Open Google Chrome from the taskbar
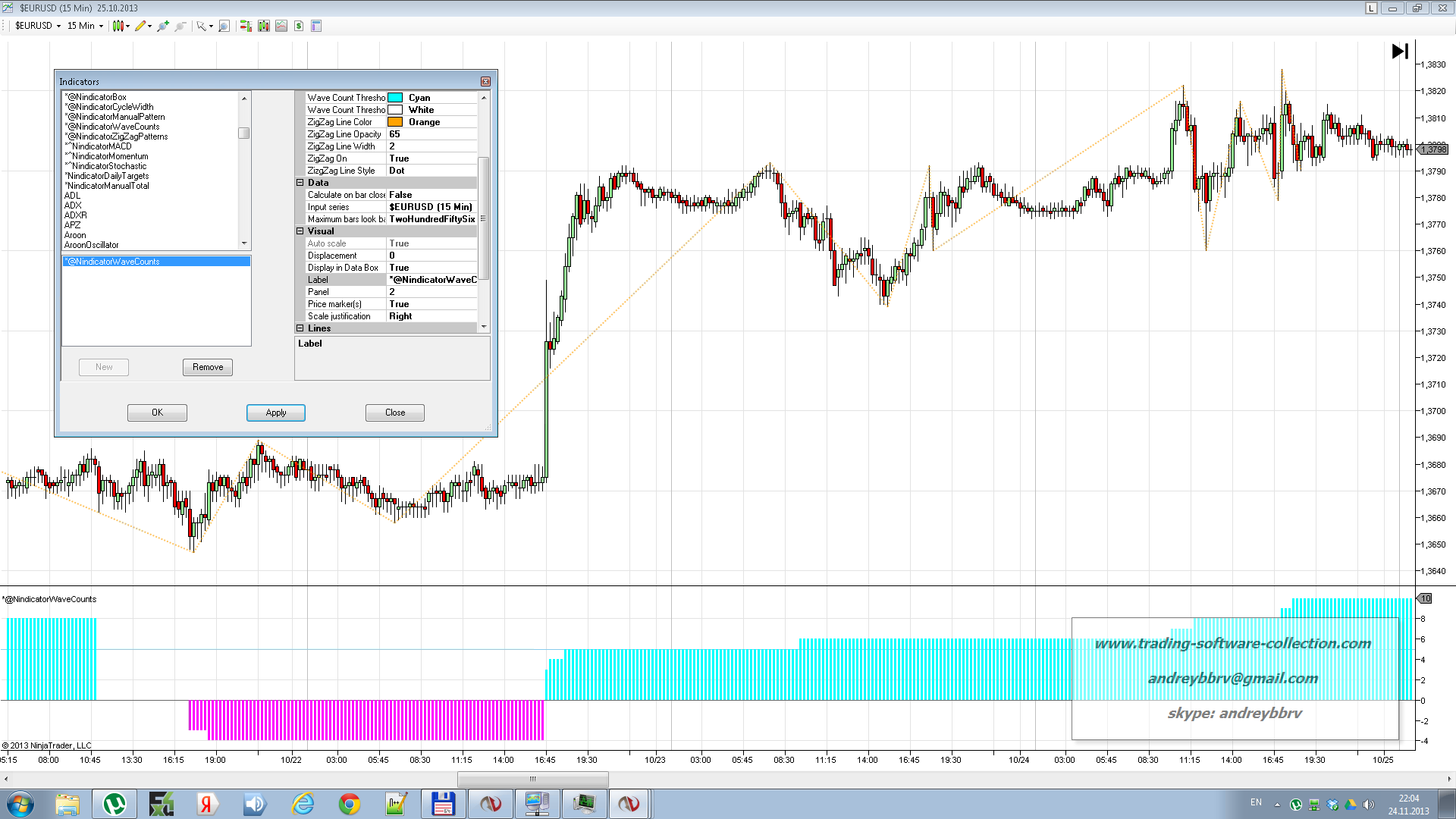The height and width of the screenshot is (819, 1456). point(350,804)
